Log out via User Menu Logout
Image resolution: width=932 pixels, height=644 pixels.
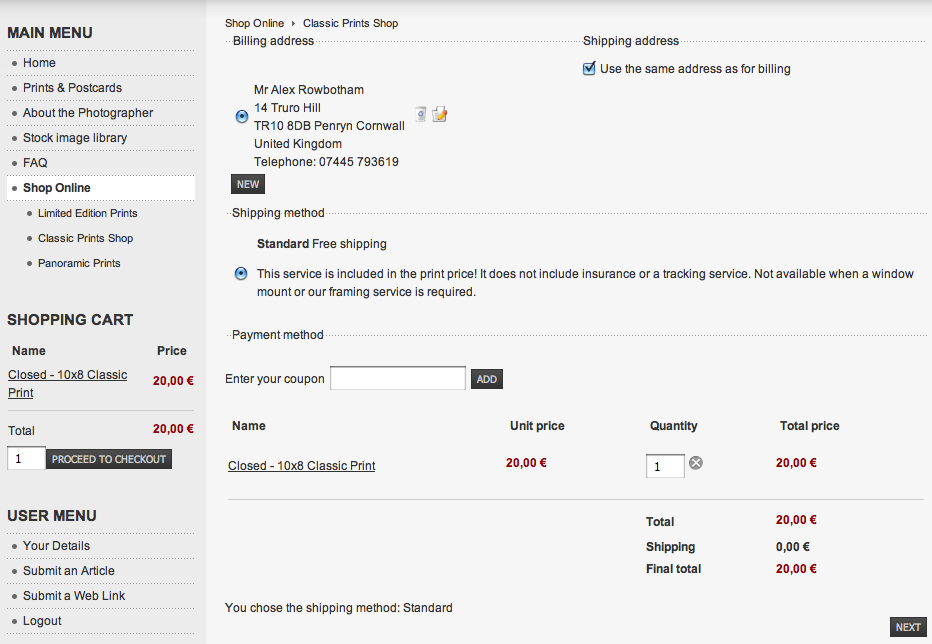coord(42,621)
